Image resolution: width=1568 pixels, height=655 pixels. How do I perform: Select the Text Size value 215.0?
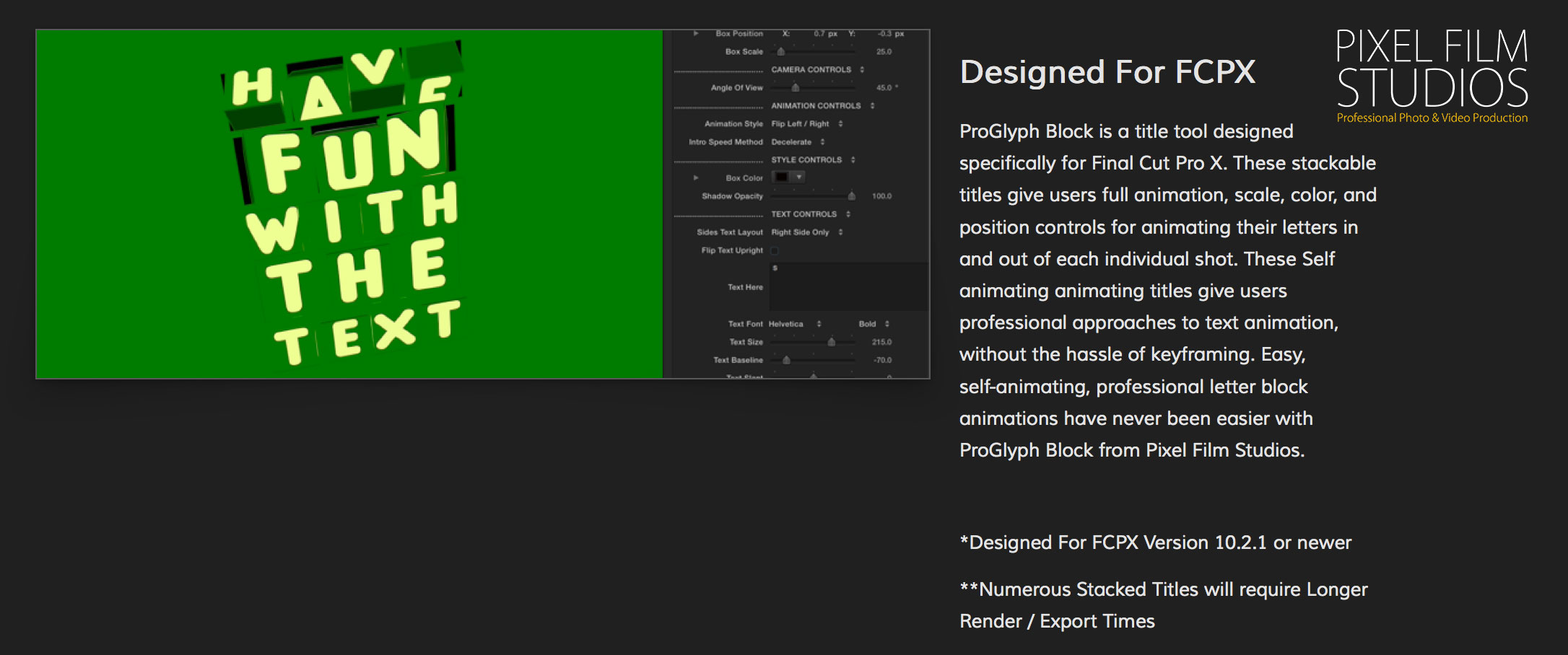(881, 342)
